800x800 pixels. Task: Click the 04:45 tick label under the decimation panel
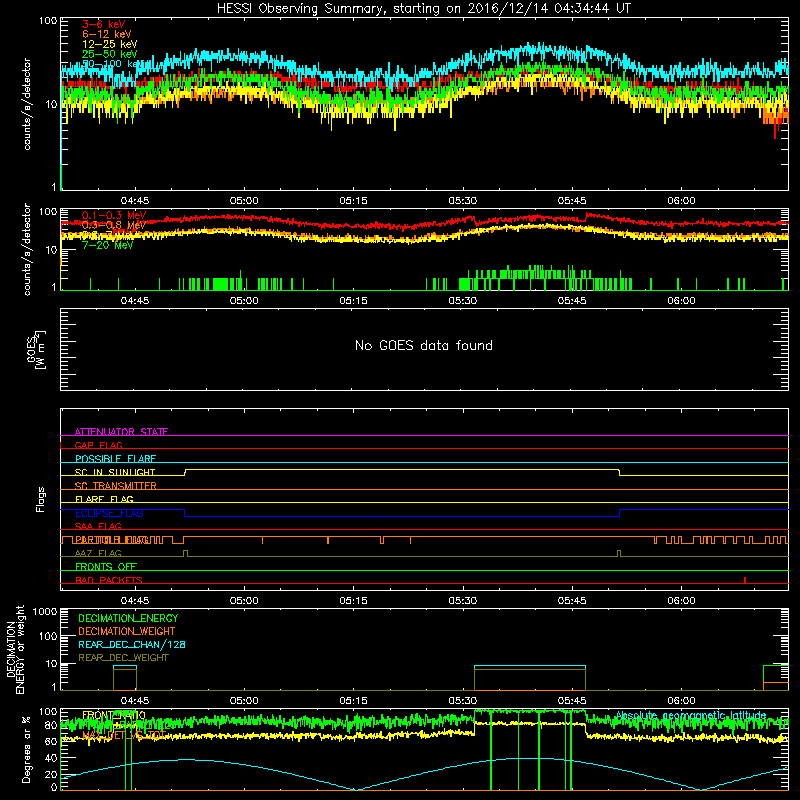point(135,701)
